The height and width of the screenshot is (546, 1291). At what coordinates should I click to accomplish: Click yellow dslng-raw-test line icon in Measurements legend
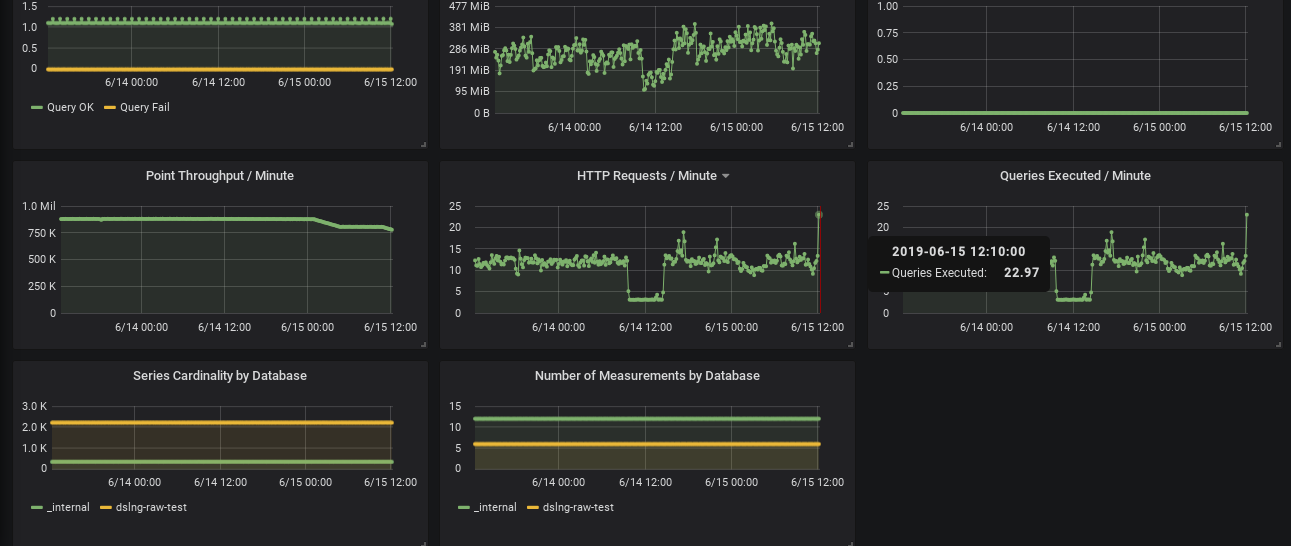(532, 507)
